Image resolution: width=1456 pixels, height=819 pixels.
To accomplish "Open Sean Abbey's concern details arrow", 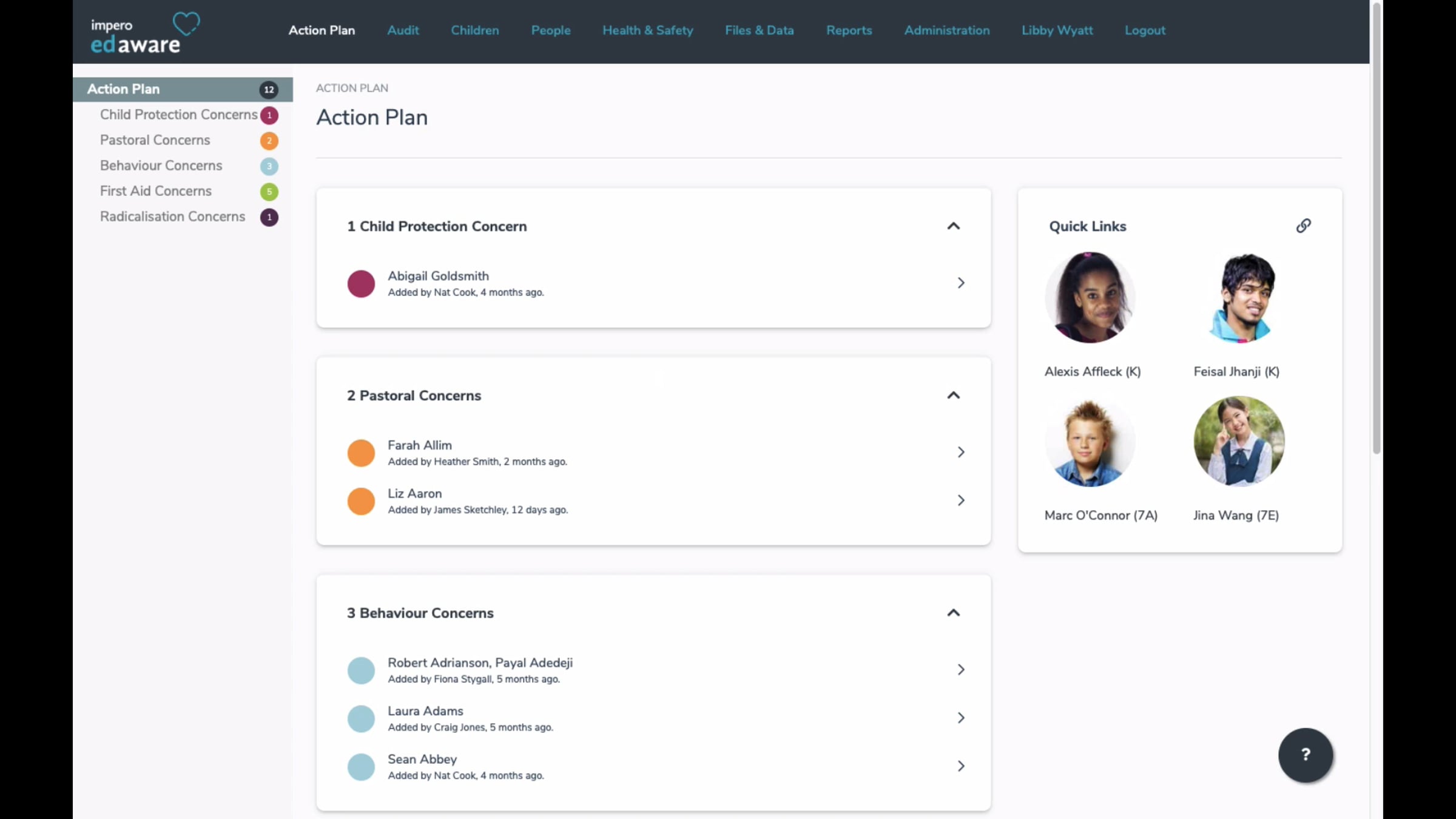I will [960, 766].
